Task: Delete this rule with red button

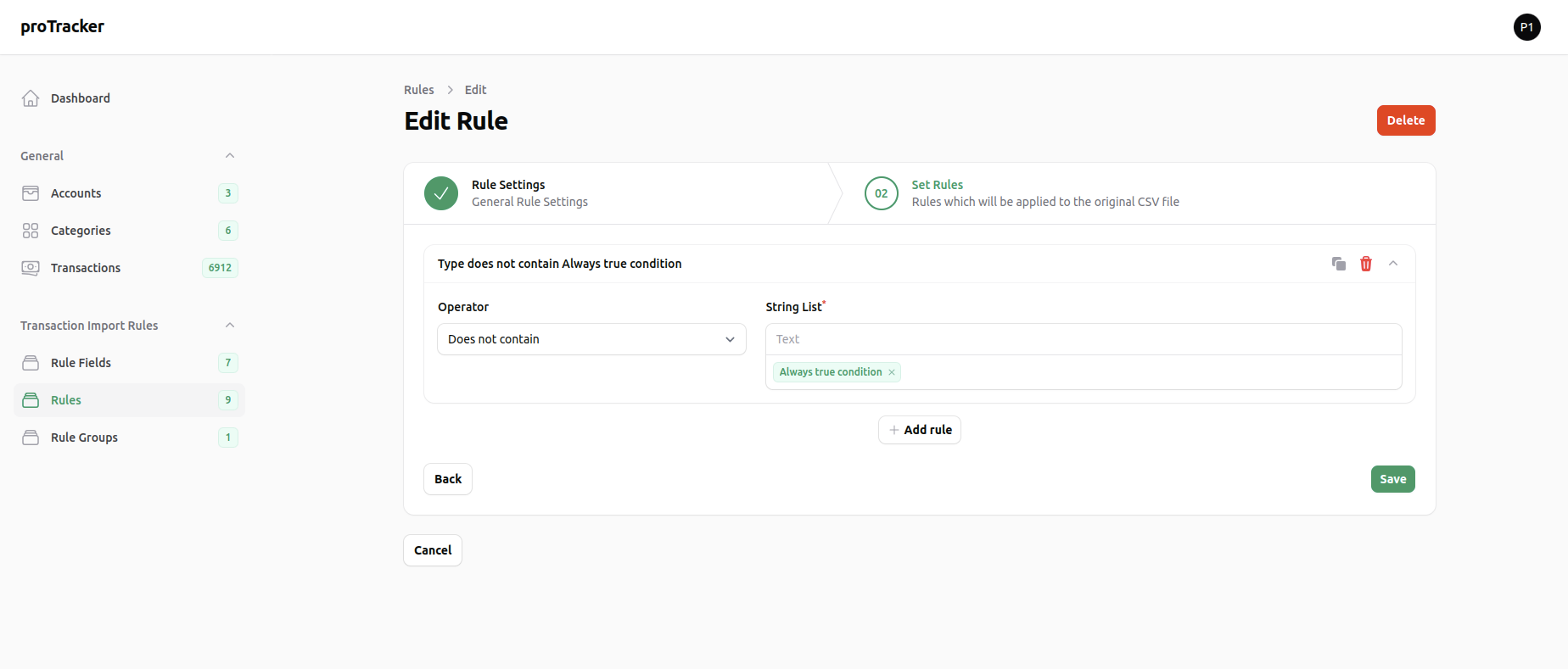Action: pyautogui.click(x=1406, y=120)
